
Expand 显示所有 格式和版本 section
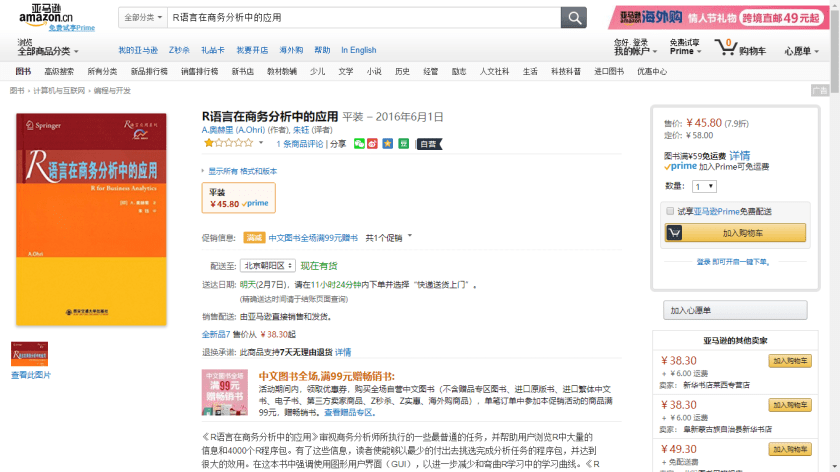point(241,171)
